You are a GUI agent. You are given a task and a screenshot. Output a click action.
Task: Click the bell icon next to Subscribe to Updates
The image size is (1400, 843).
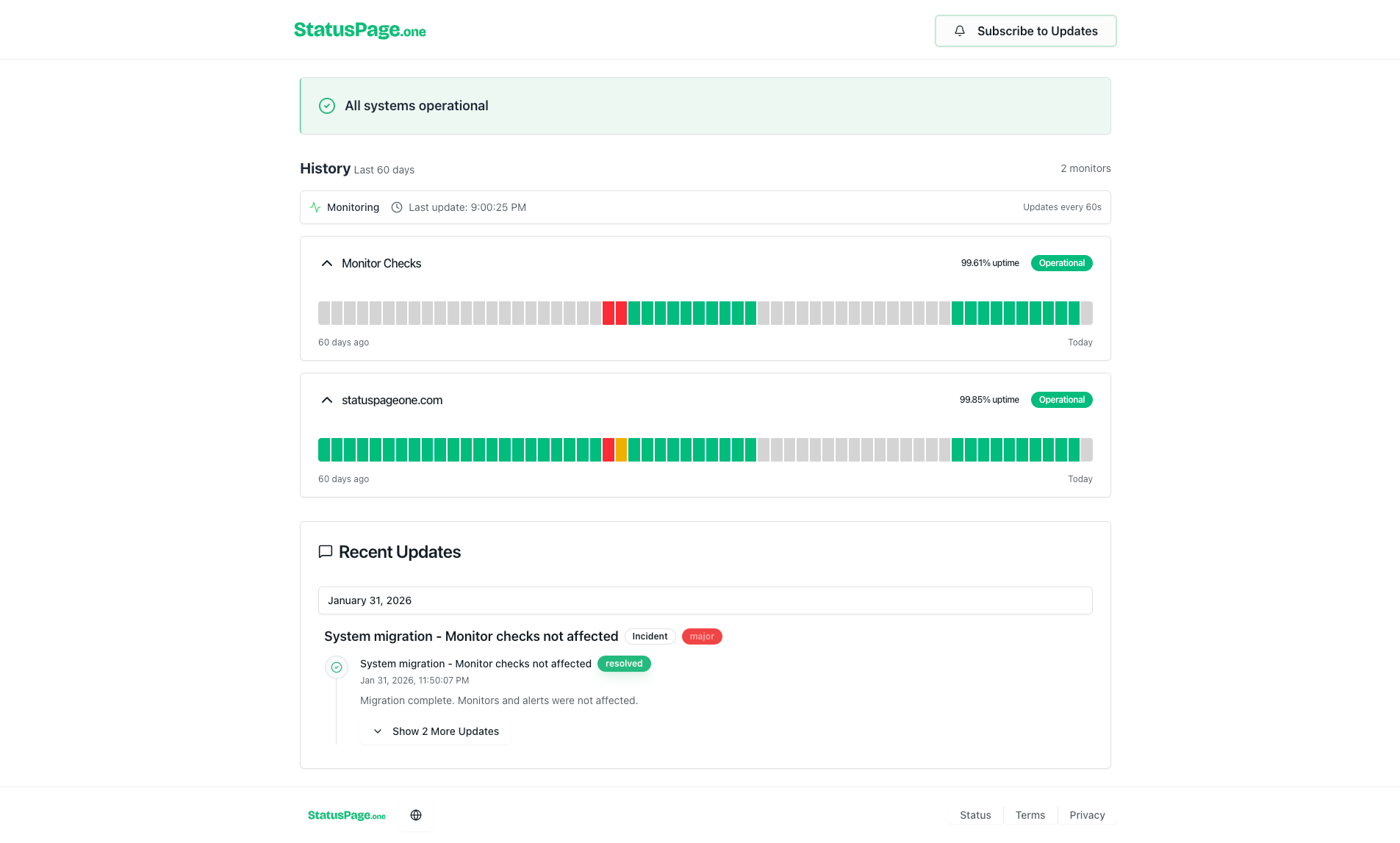958,31
